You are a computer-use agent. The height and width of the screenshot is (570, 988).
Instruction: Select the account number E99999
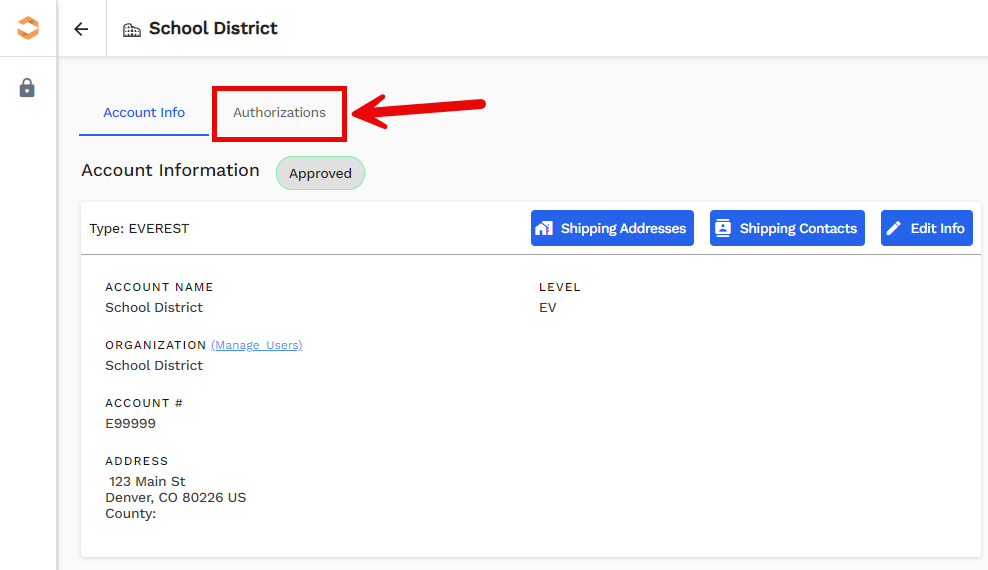pos(130,423)
